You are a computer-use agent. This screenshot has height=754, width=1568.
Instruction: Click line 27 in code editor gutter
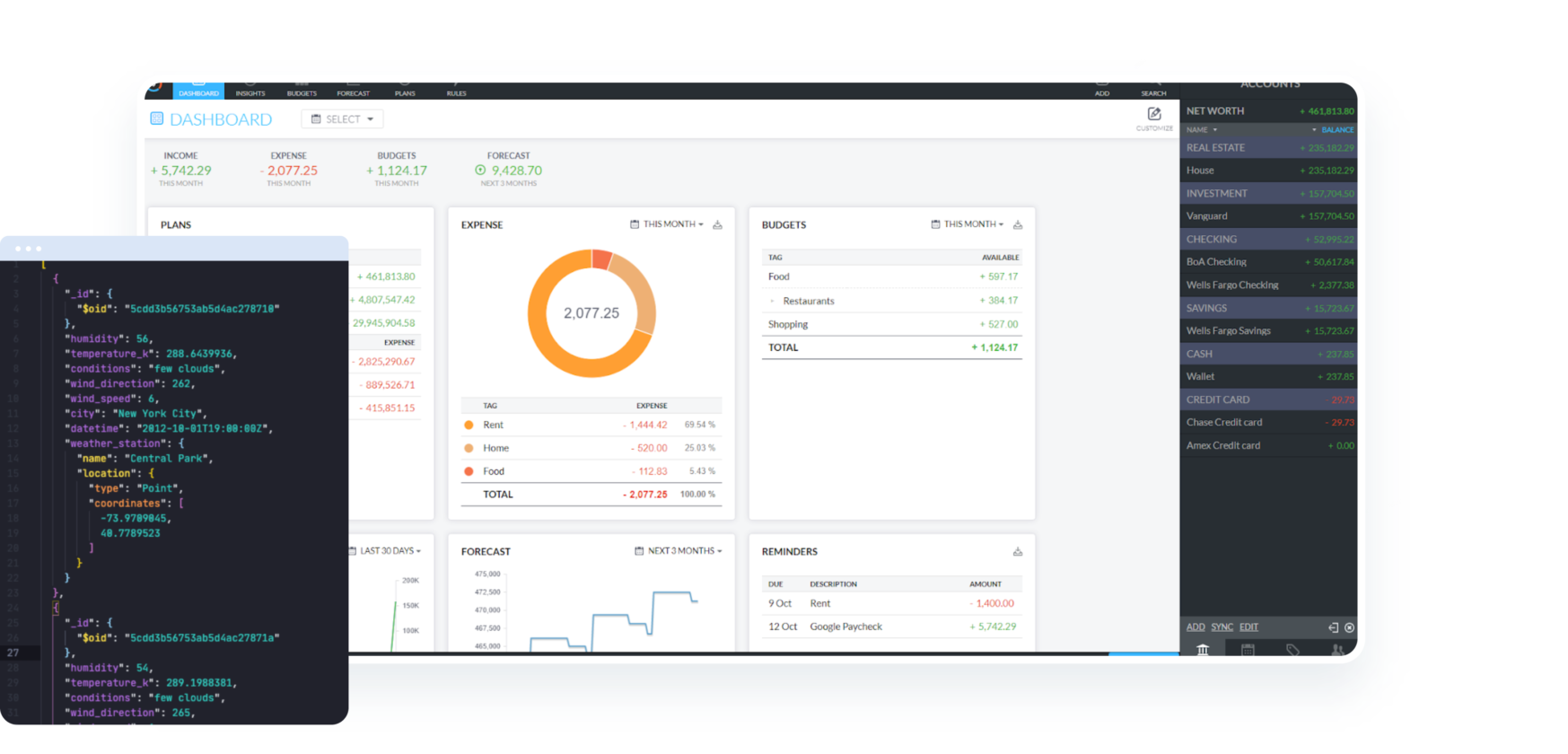tap(13, 653)
